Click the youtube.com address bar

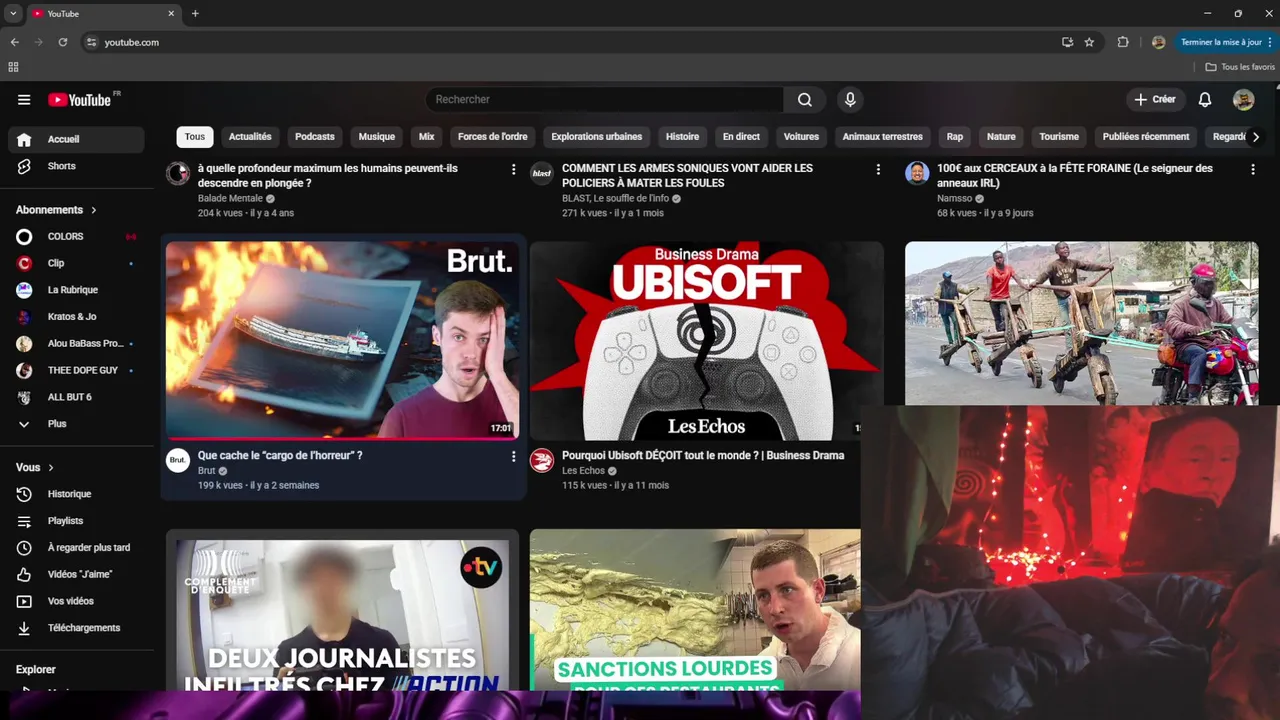pos(570,42)
